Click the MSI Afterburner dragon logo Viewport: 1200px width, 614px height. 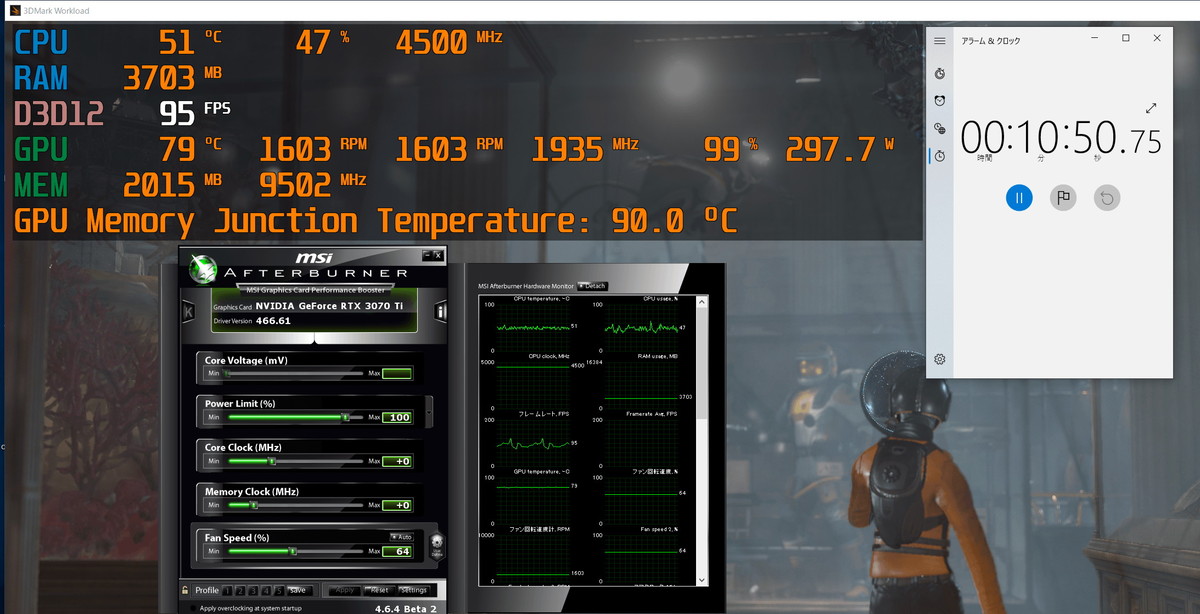(204, 270)
